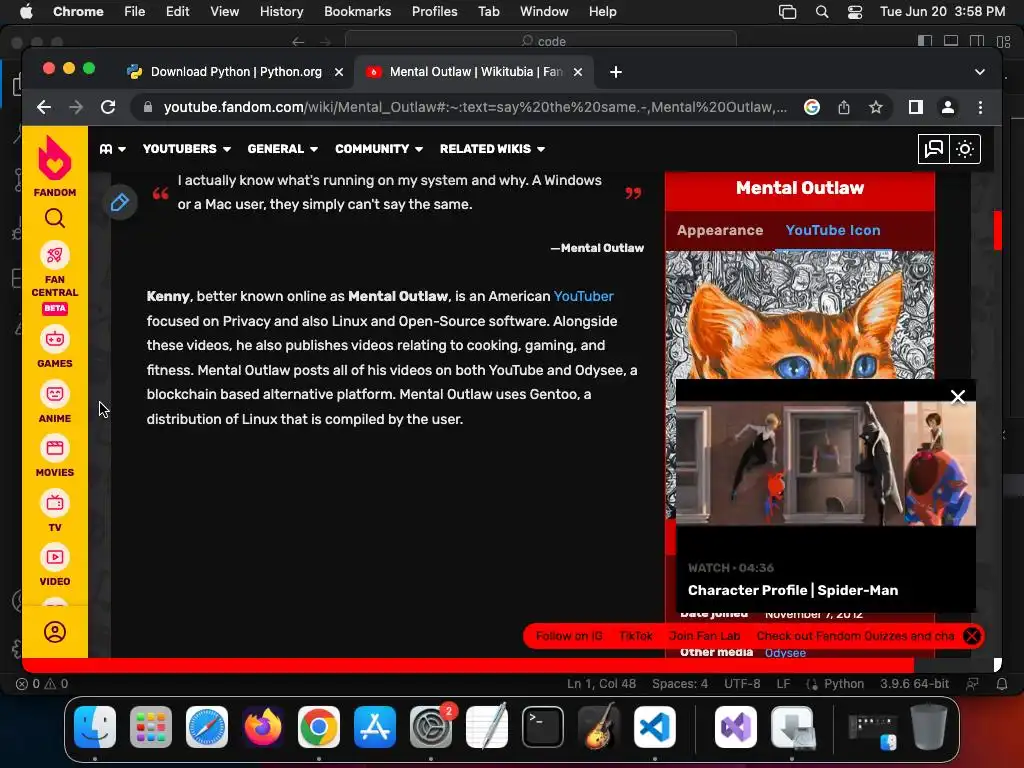Bookmark this page with star icon
1024x768 pixels.
pyautogui.click(x=876, y=107)
